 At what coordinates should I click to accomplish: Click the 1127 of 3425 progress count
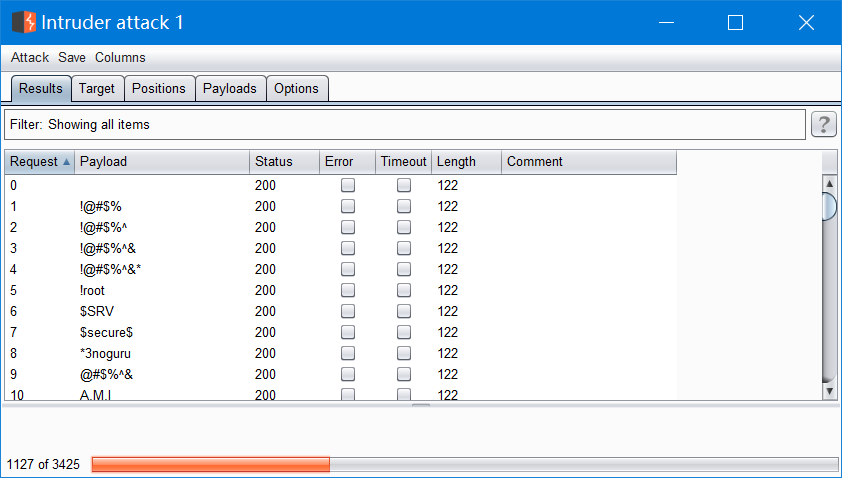pos(43,465)
